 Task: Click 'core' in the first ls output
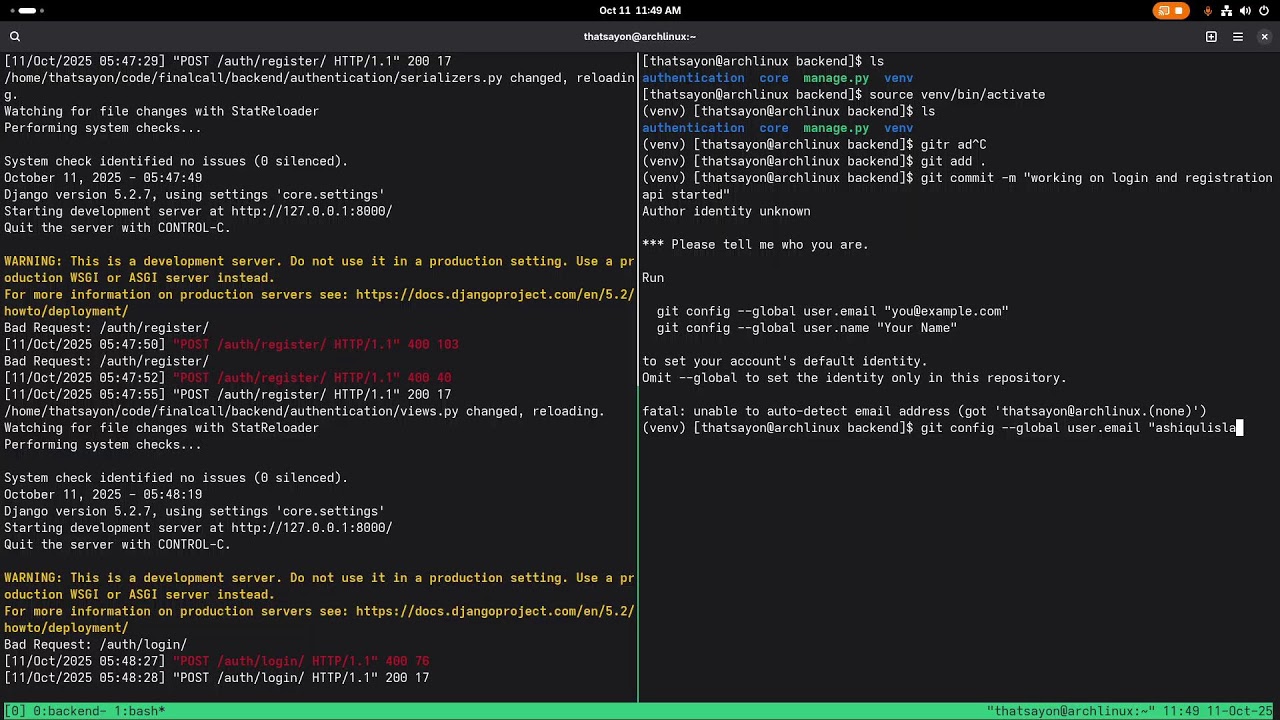[774, 78]
